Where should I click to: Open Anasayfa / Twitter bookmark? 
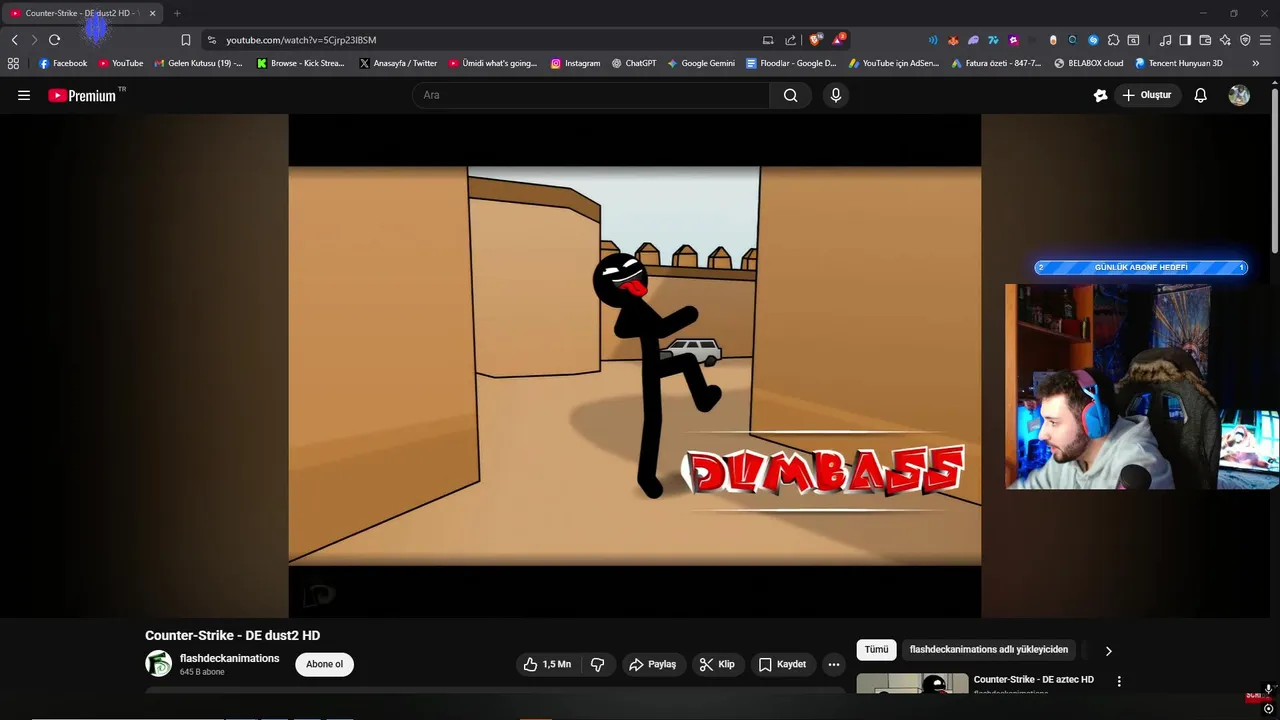point(399,63)
